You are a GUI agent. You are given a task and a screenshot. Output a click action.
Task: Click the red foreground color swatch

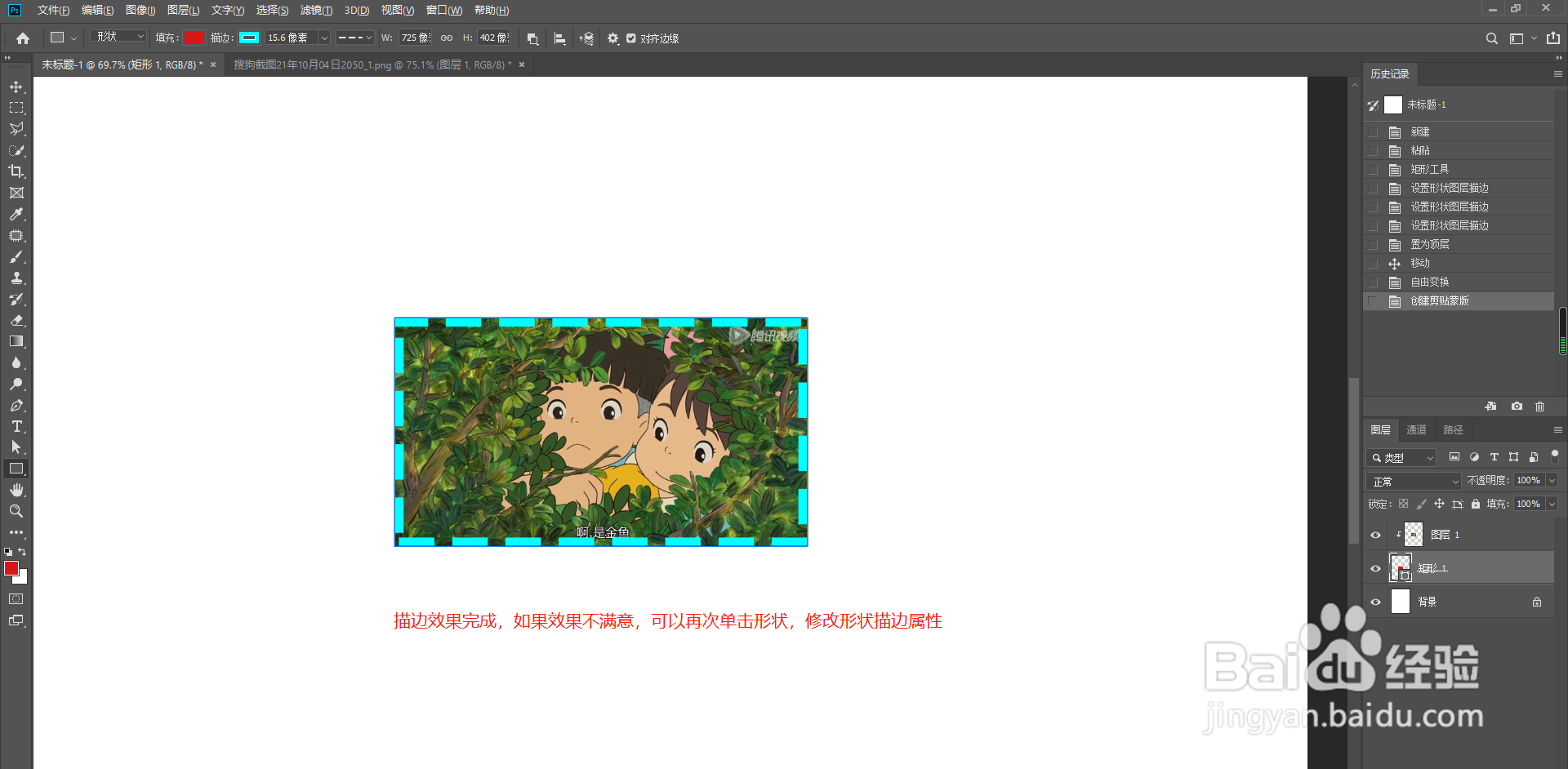11,569
